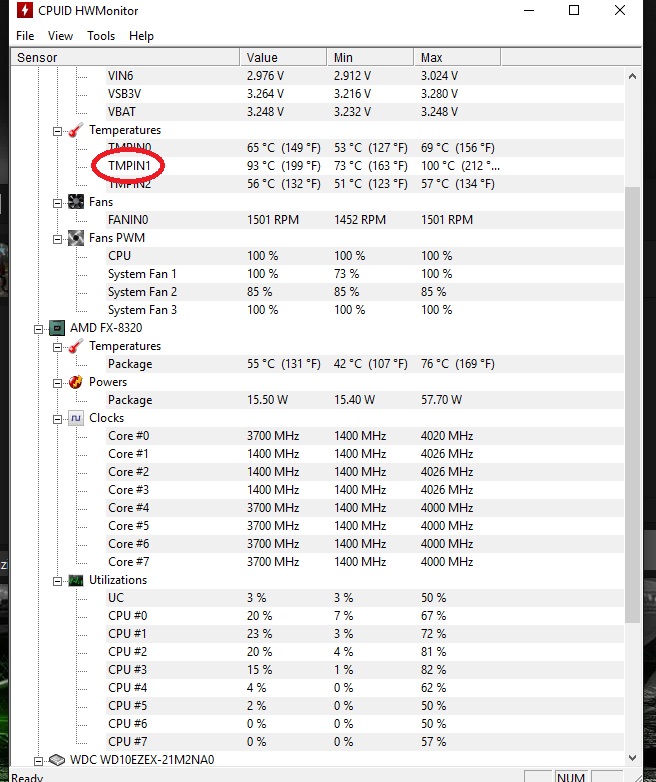Open the Help menu
656x782 pixels.
(x=141, y=36)
